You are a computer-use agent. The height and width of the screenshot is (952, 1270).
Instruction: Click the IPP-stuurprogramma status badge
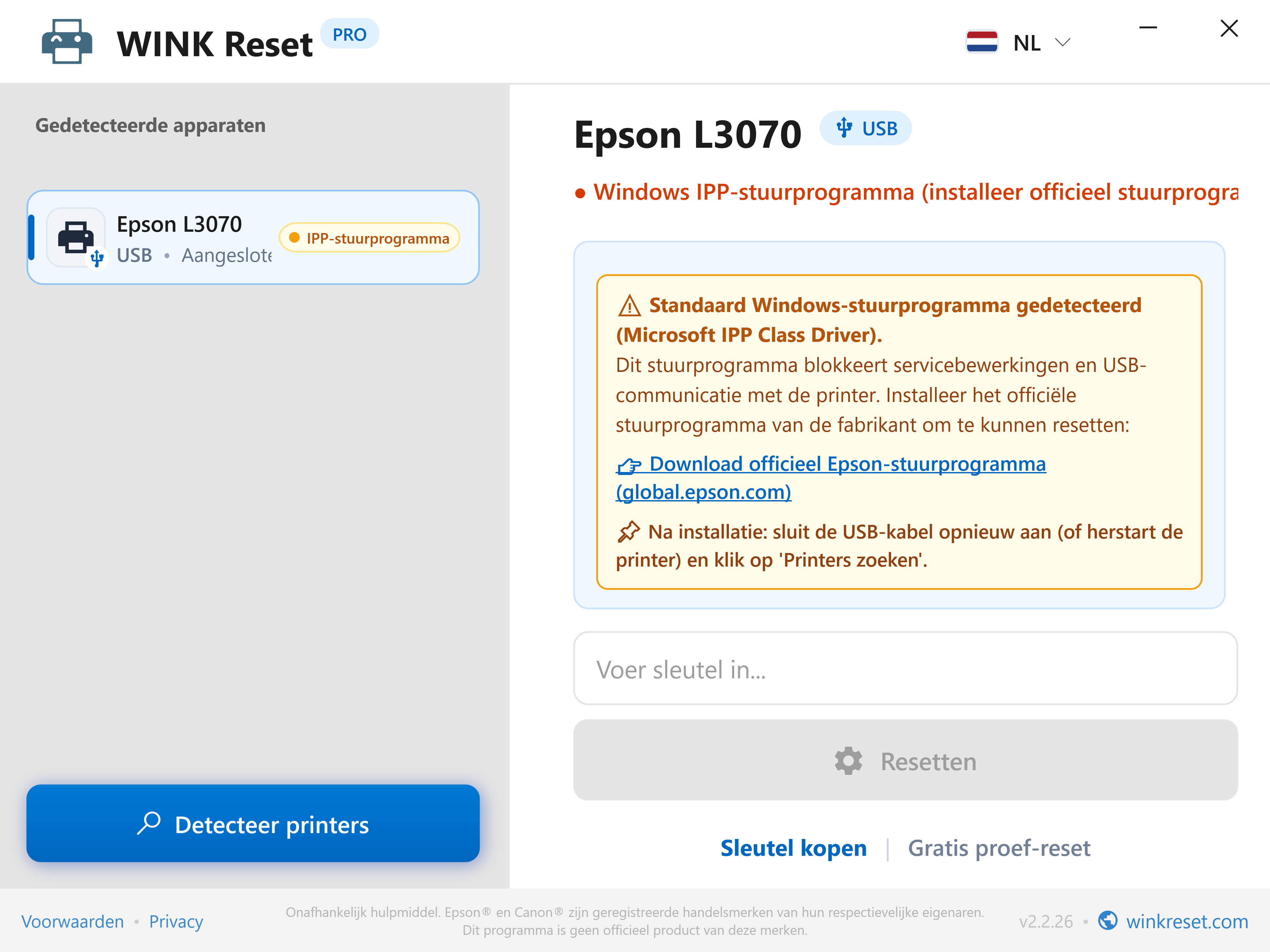(x=369, y=238)
